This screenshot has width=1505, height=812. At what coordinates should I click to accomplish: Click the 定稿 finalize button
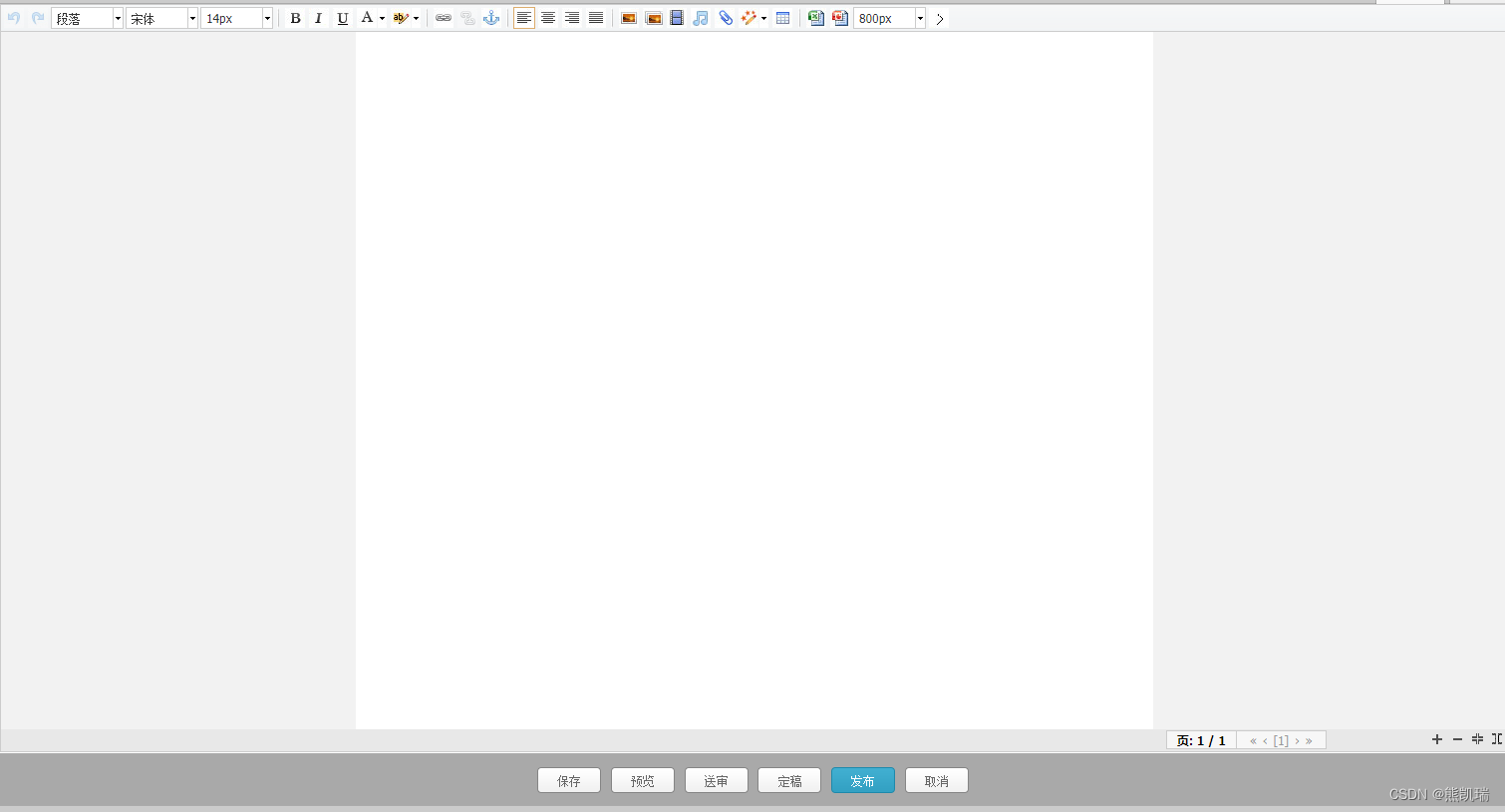click(x=789, y=780)
